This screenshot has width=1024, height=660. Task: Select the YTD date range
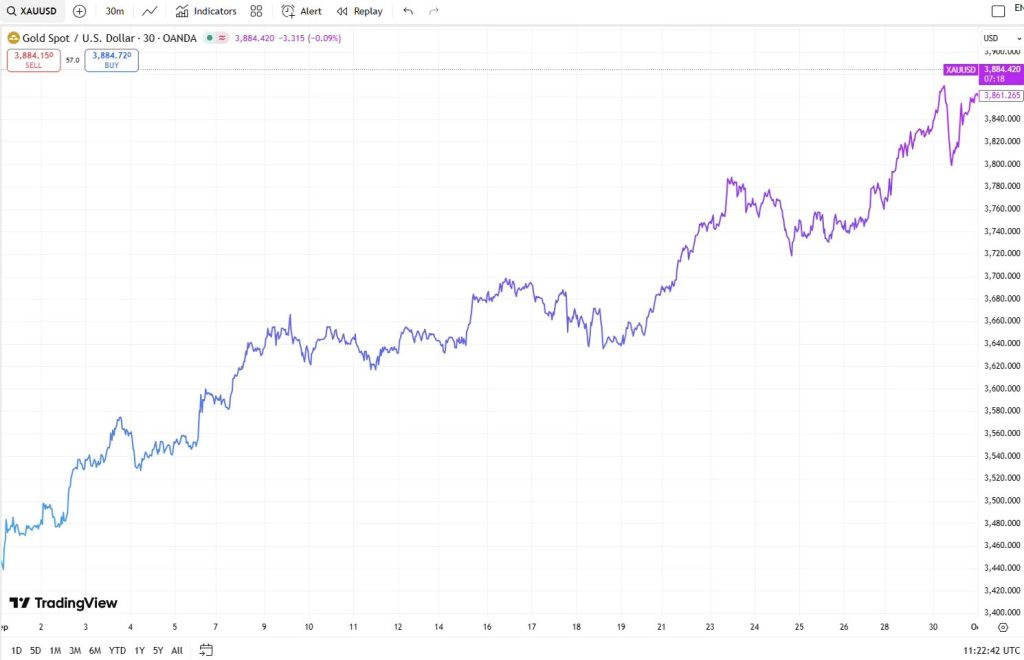click(118, 650)
